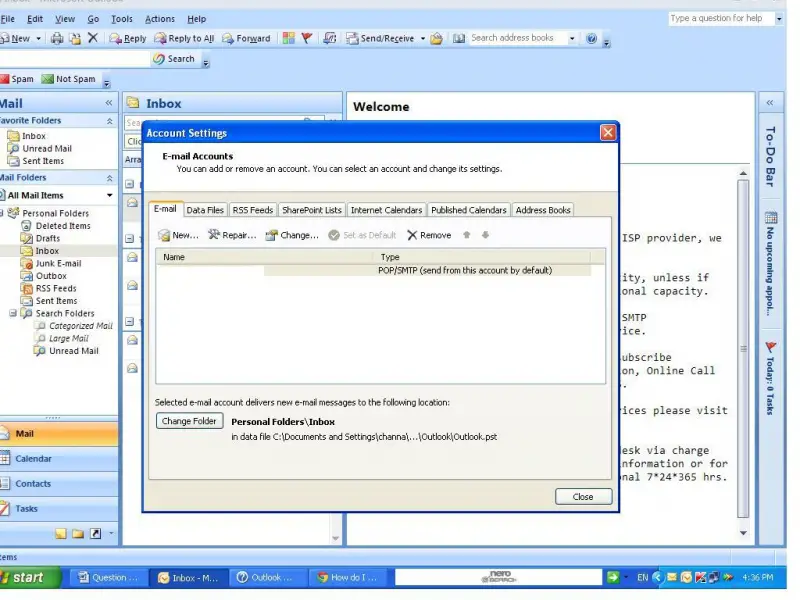Click Set as Default in Account Settings
This screenshot has height=600, width=800.
point(362,235)
